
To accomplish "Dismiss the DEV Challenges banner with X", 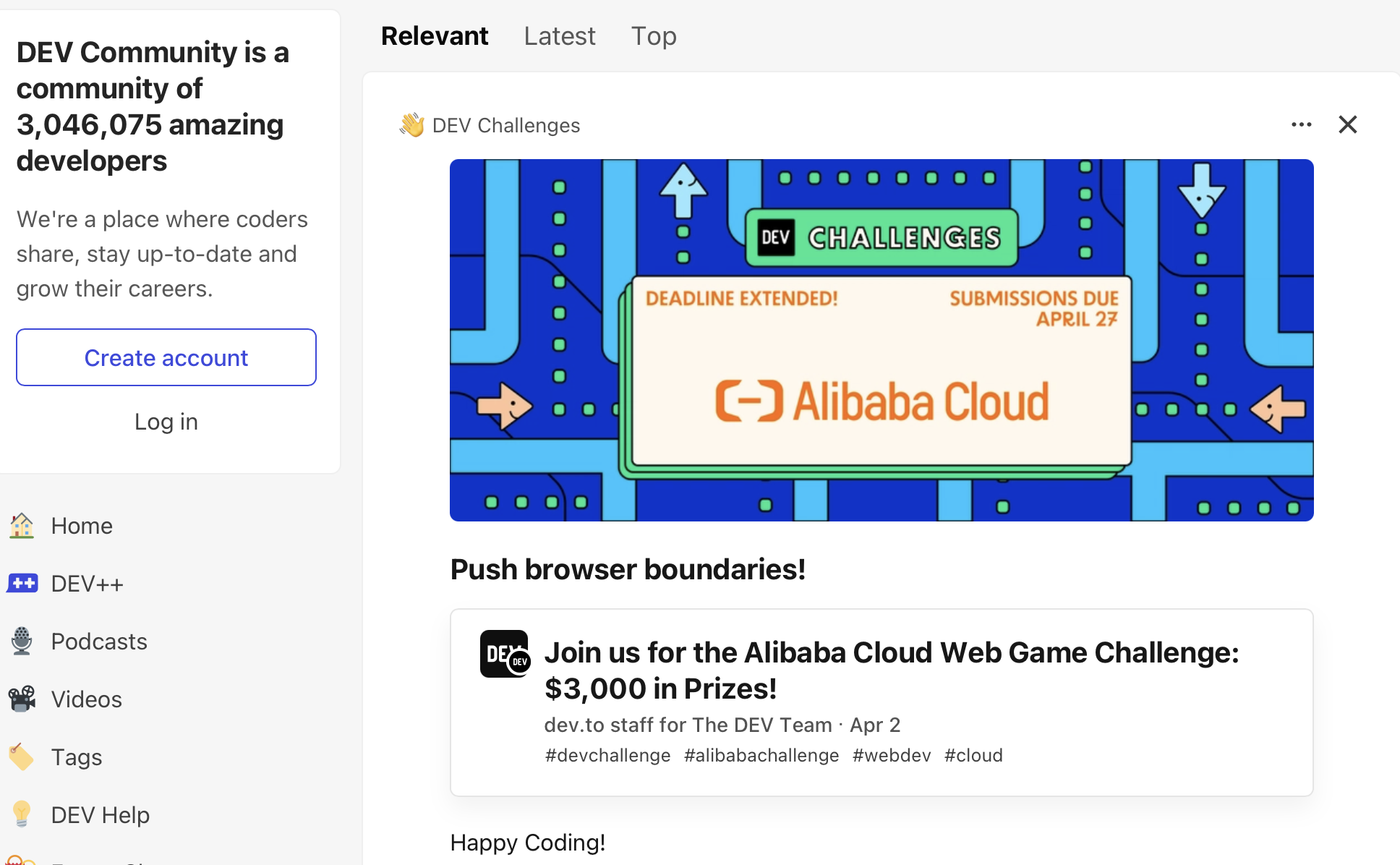I will [x=1348, y=124].
